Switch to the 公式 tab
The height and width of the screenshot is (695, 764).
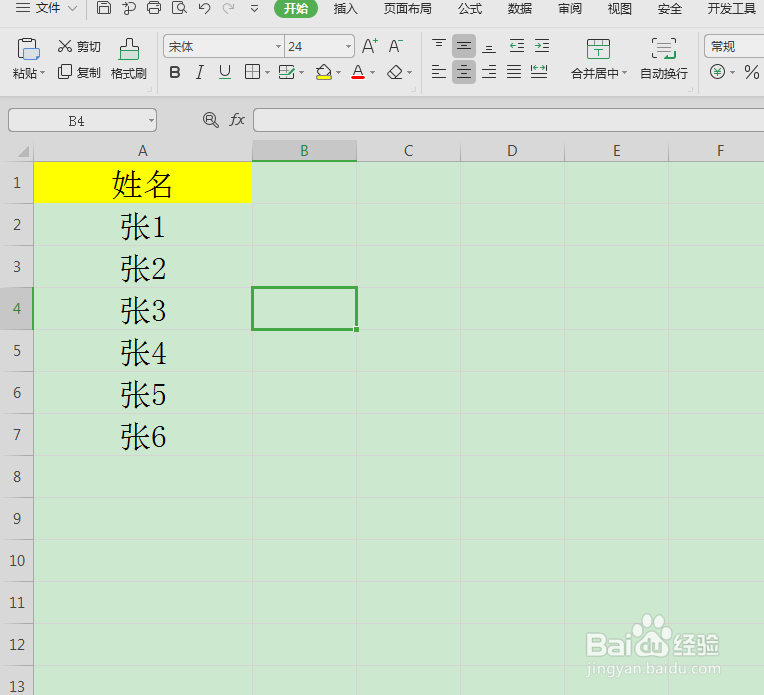pos(470,8)
